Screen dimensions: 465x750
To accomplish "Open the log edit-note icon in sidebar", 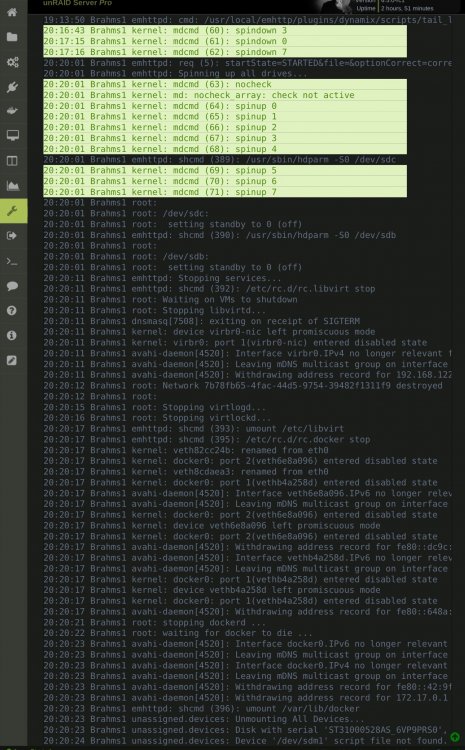I will 12,361.
